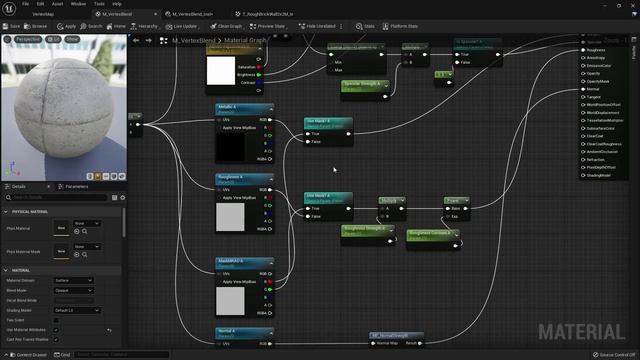Browse to Phys Material asset magnifier icon
The height and width of the screenshot is (360, 640).
click(x=84, y=231)
